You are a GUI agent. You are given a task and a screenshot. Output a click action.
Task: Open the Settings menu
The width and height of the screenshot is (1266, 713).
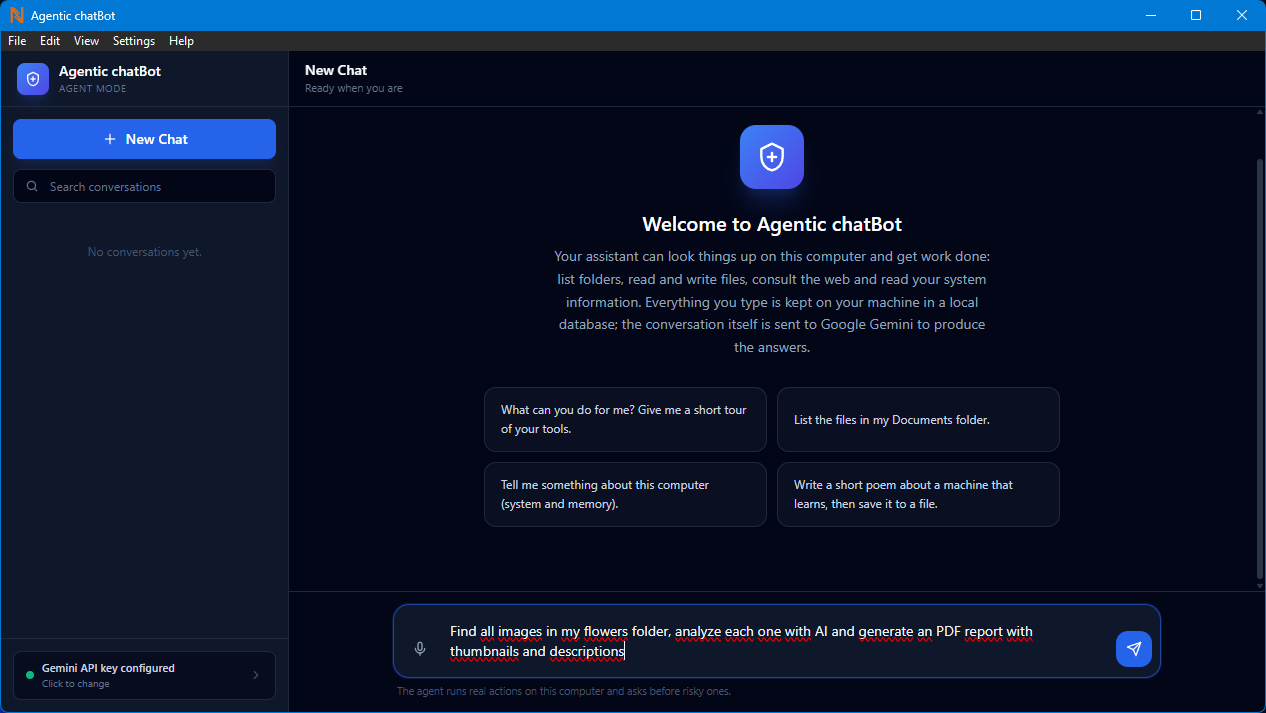pyautogui.click(x=134, y=41)
